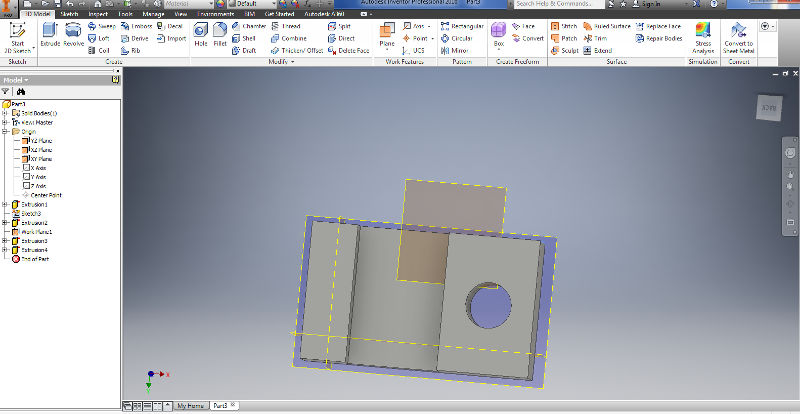Select the Derive tool
800x414 pixels.
135,38
